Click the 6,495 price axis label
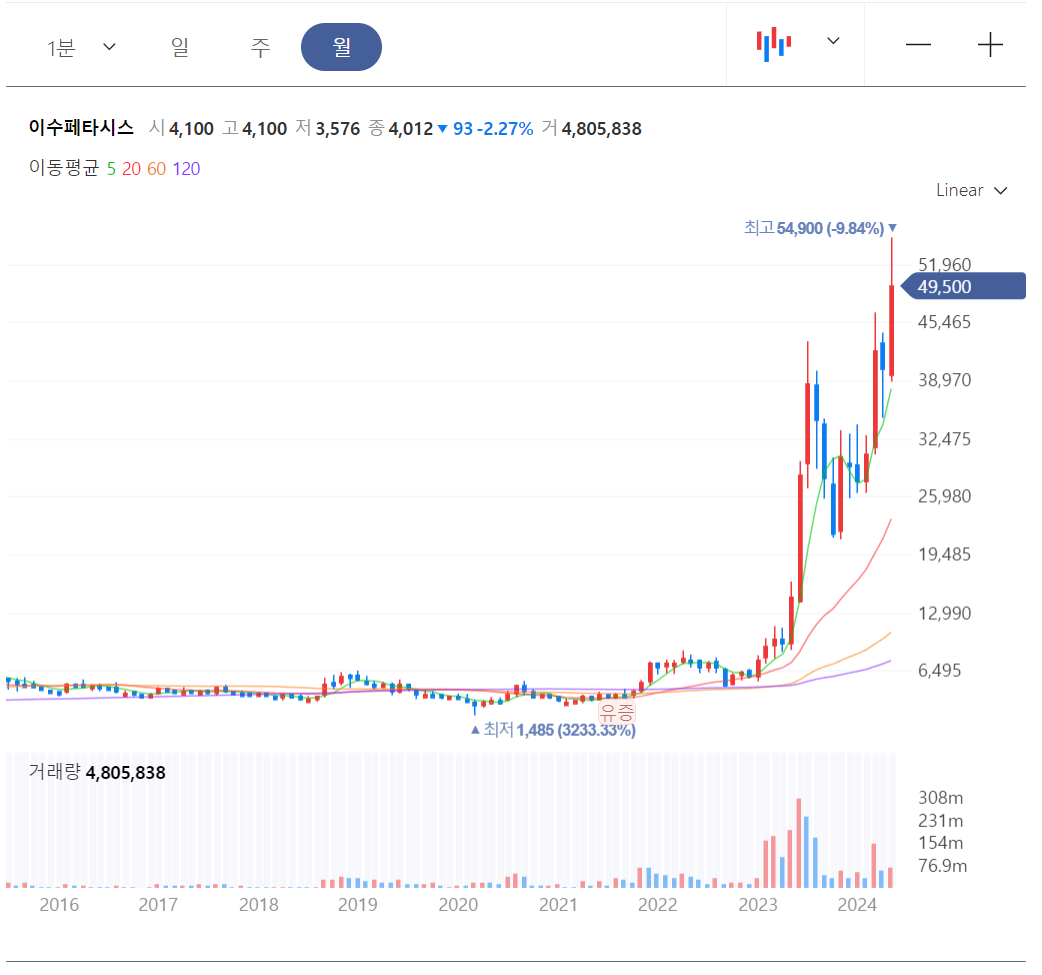The image size is (1042, 975). (940, 671)
